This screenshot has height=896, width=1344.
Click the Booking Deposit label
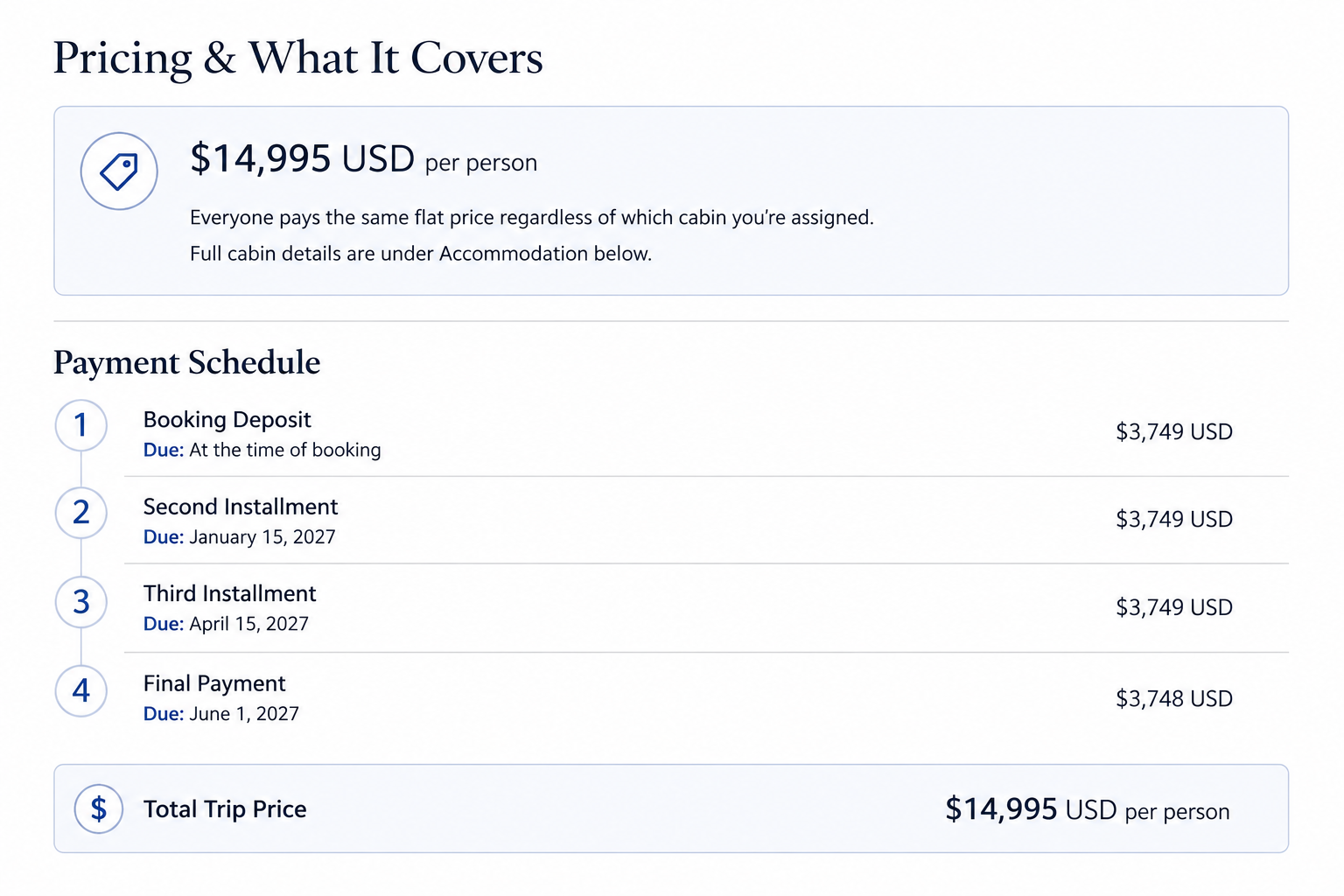click(227, 420)
